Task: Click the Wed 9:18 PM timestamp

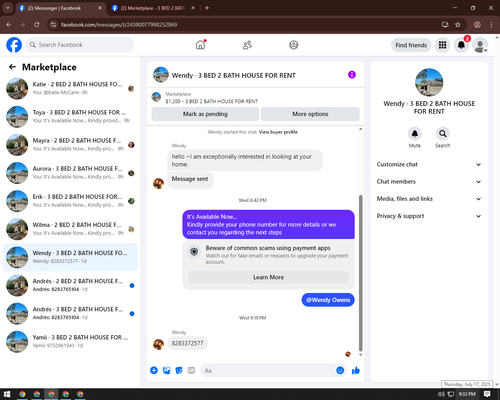Action: [252, 318]
